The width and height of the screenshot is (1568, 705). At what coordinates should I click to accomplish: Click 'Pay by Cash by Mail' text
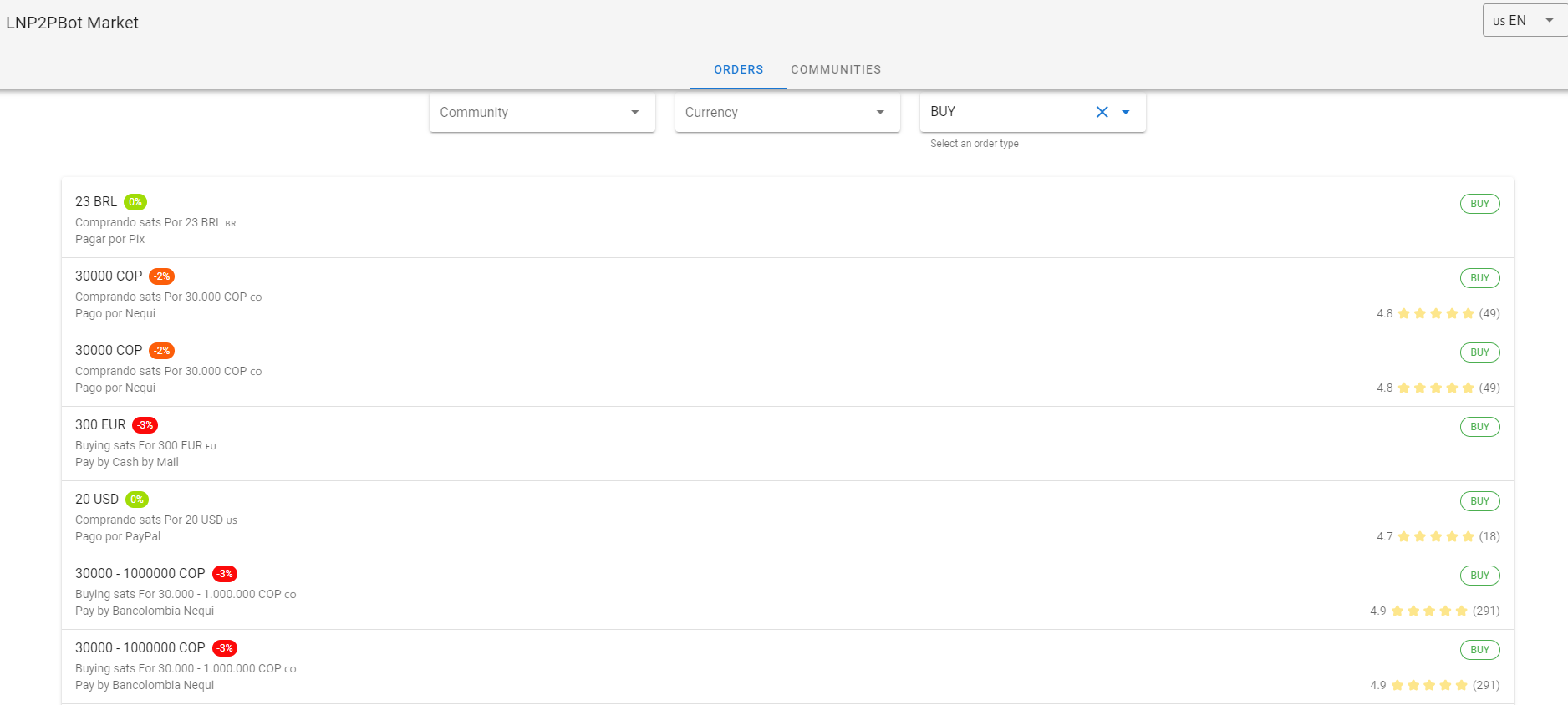(127, 462)
